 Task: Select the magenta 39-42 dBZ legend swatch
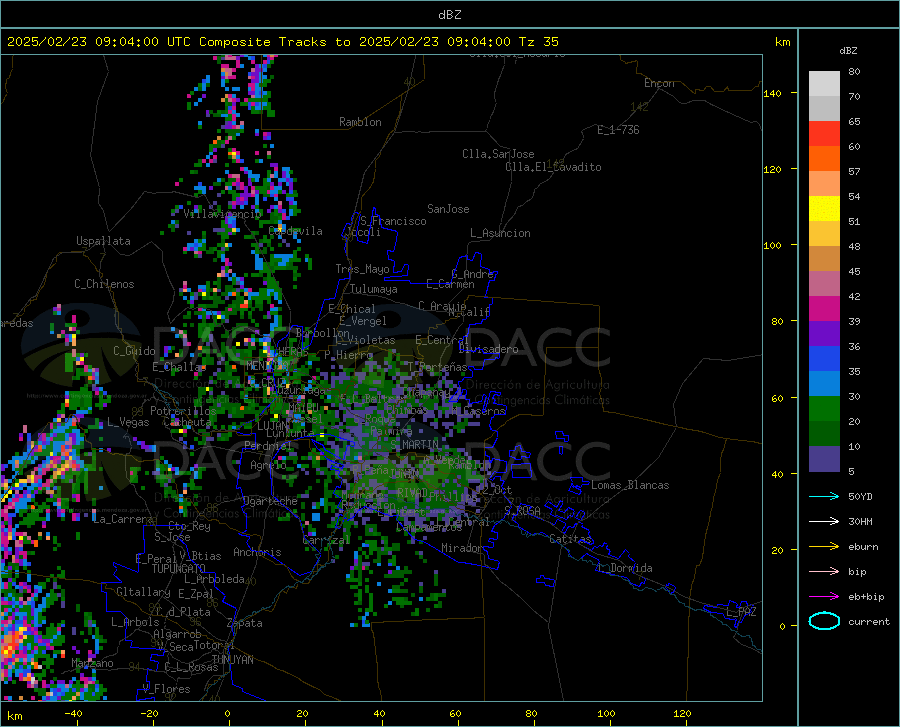coord(824,309)
